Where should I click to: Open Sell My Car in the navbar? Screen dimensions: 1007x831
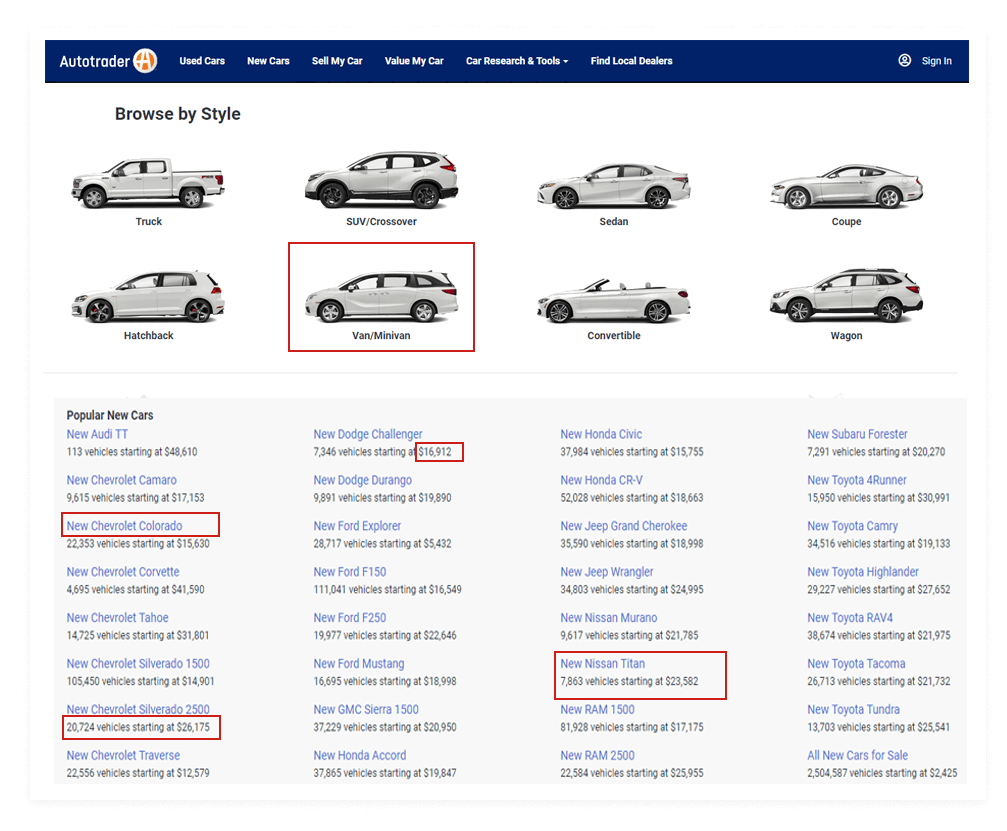(337, 61)
